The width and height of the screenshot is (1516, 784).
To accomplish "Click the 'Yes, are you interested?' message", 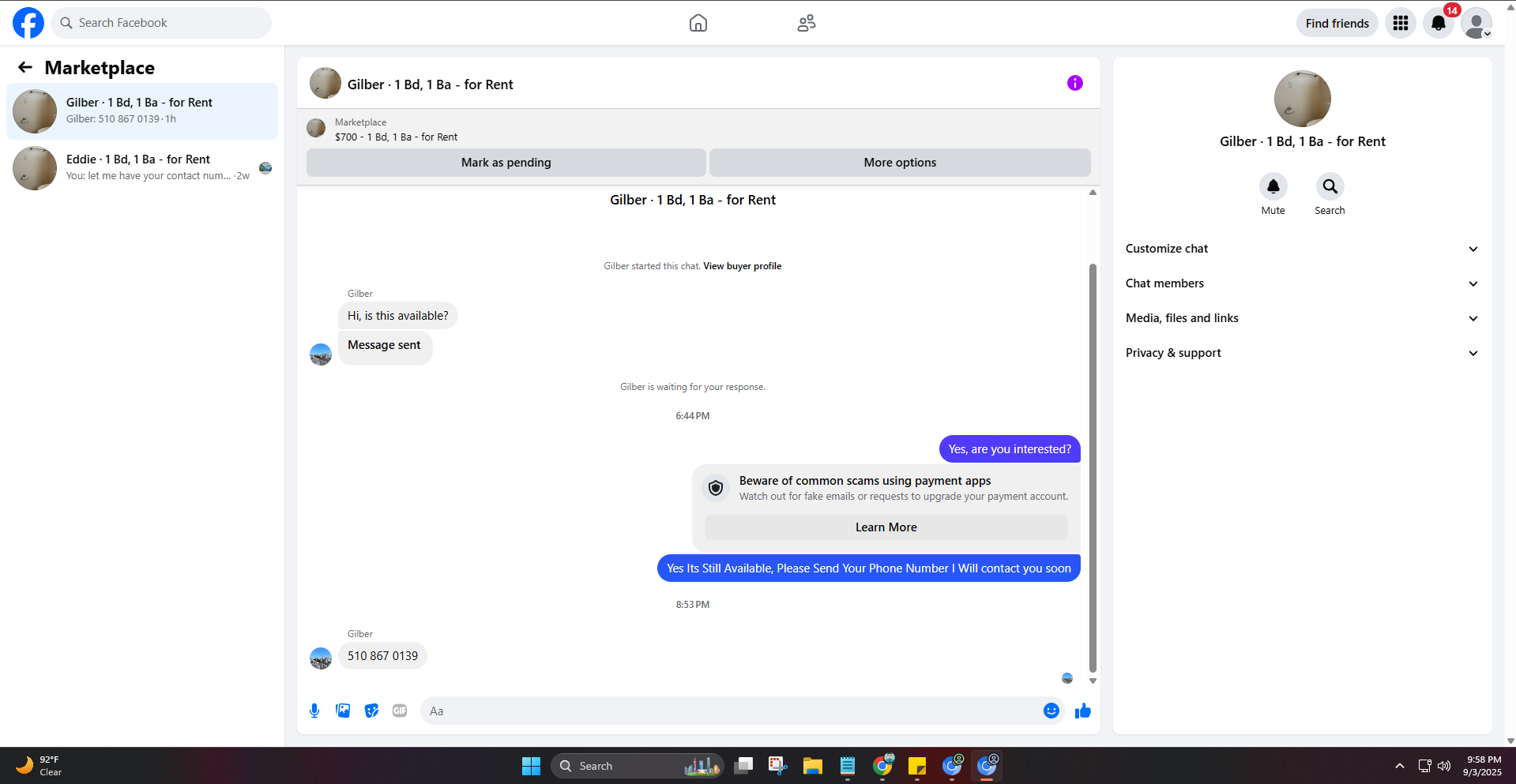I will 1010,449.
